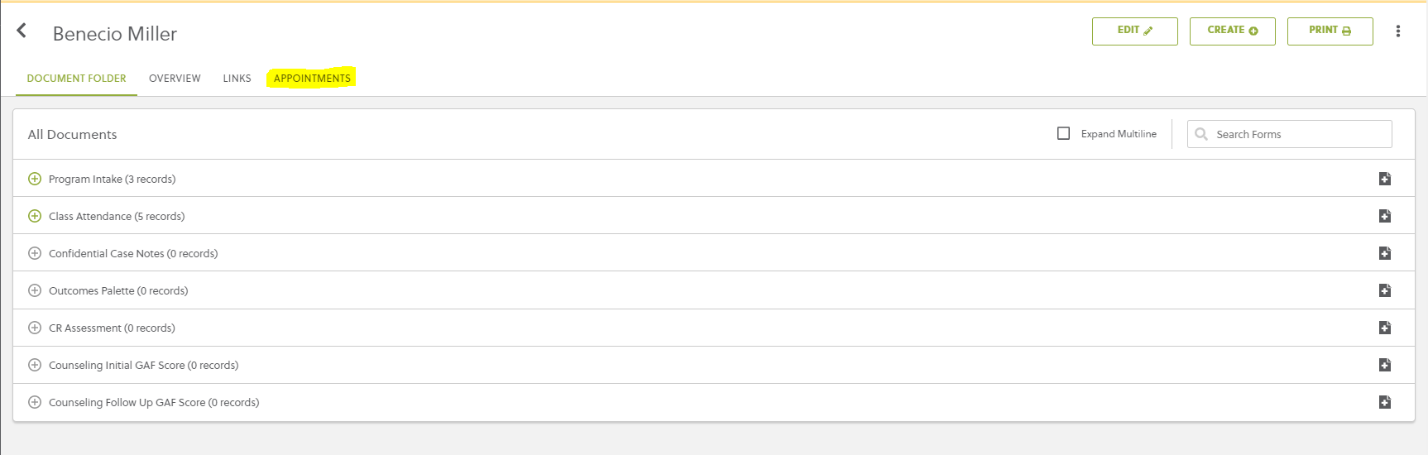
Task: Click the Create button
Action: [1233, 31]
